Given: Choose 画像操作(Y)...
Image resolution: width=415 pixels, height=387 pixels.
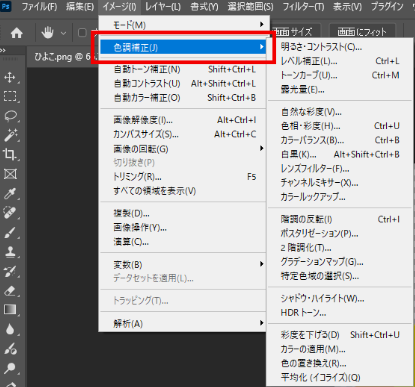Looking at the screenshot, I should click(x=183, y=228).
